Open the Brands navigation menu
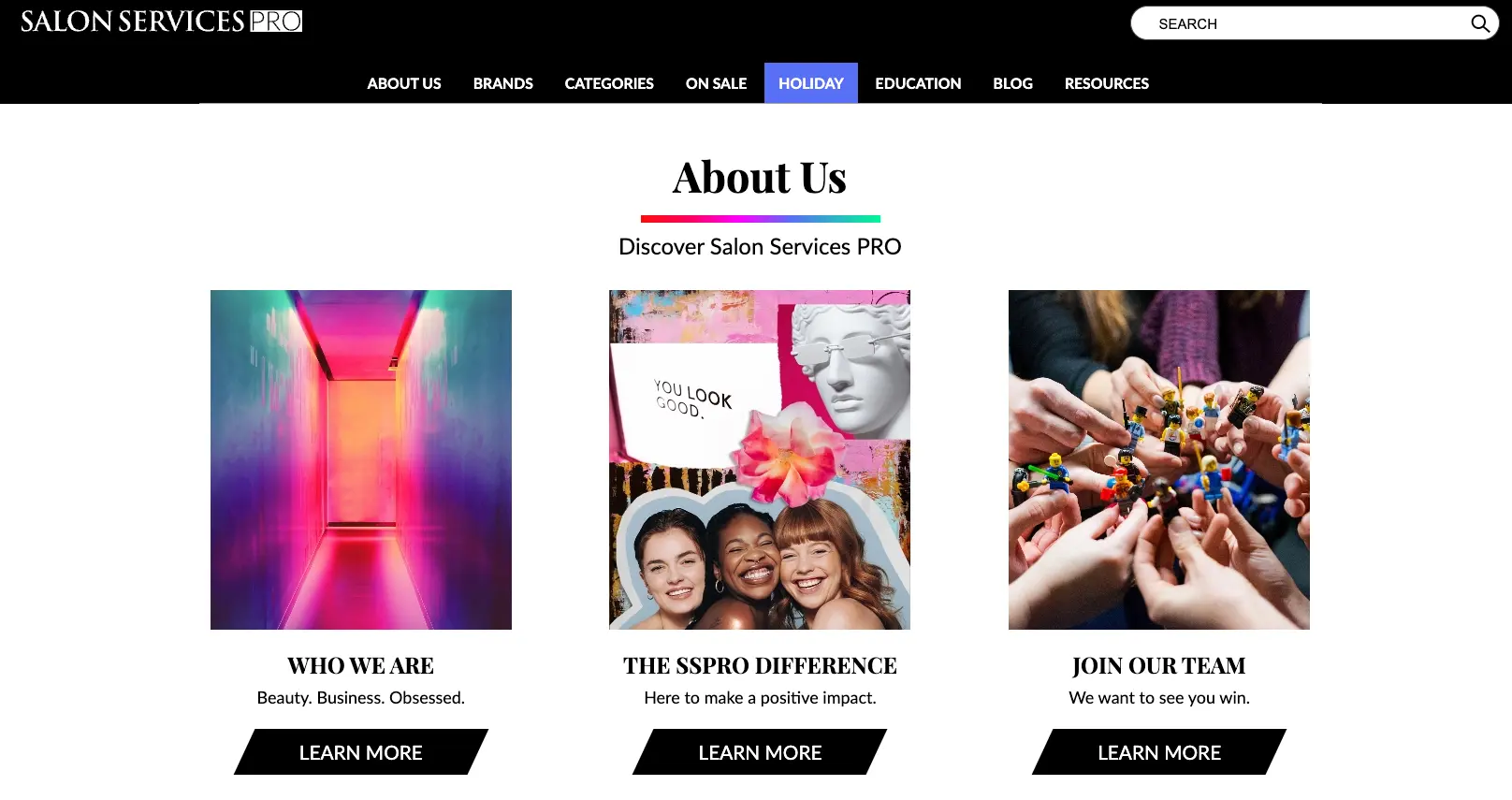 (502, 83)
